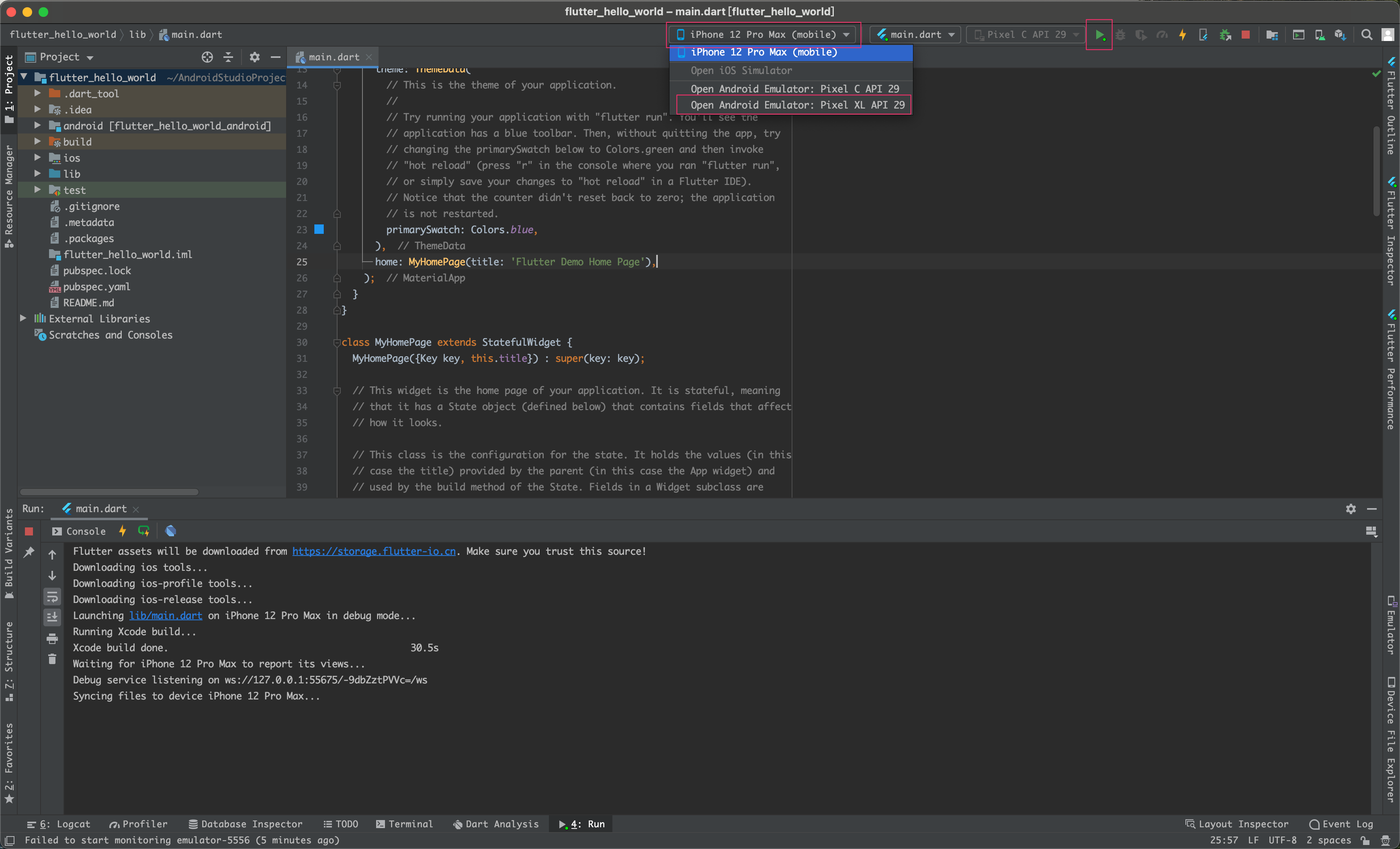Stop the app with red square in top toolbar

pos(1245,35)
